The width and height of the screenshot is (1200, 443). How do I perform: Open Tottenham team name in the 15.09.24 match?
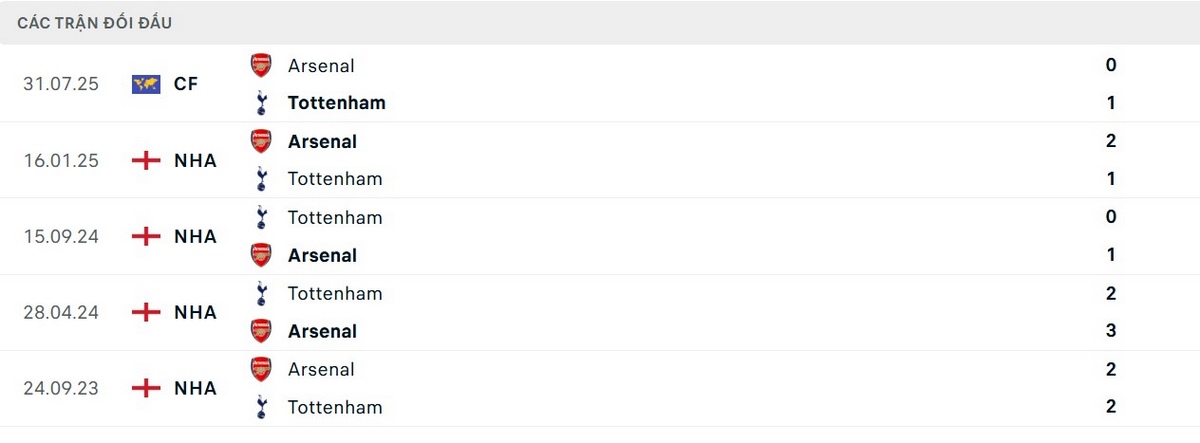coord(335,217)
